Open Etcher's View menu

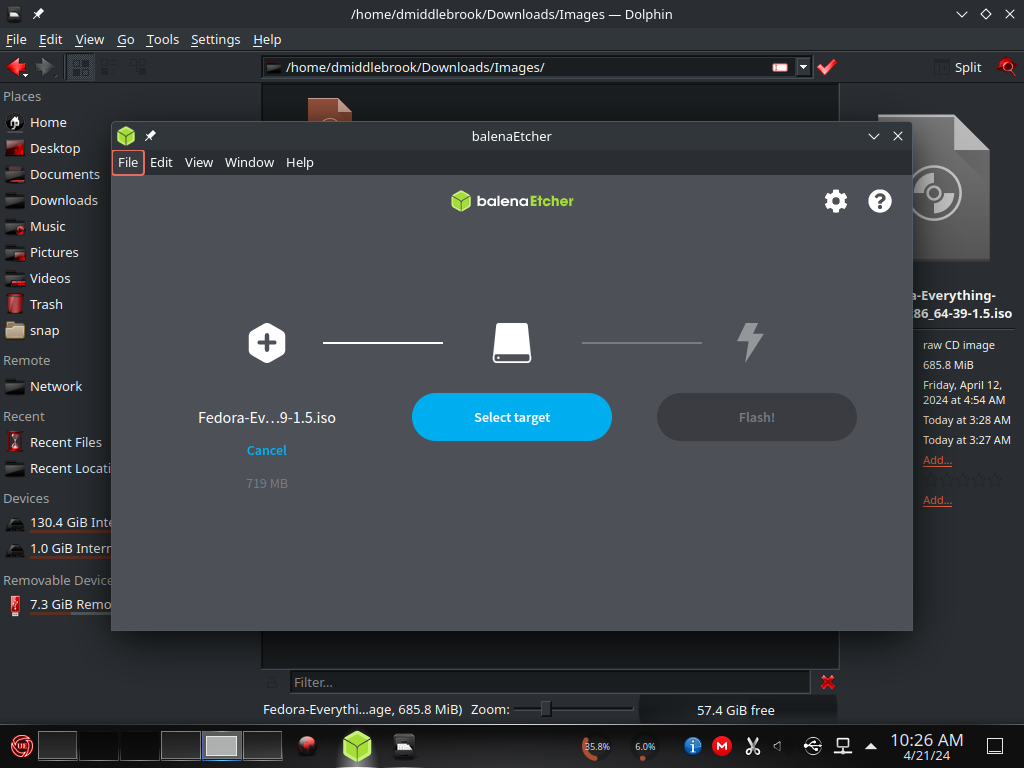click(x=199, y=163)
